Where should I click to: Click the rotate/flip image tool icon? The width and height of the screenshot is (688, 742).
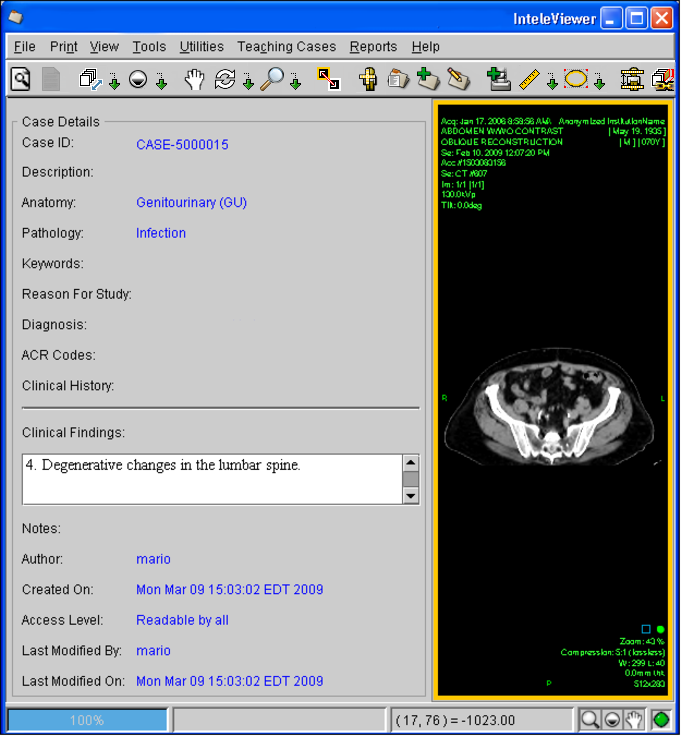(225, 79)
